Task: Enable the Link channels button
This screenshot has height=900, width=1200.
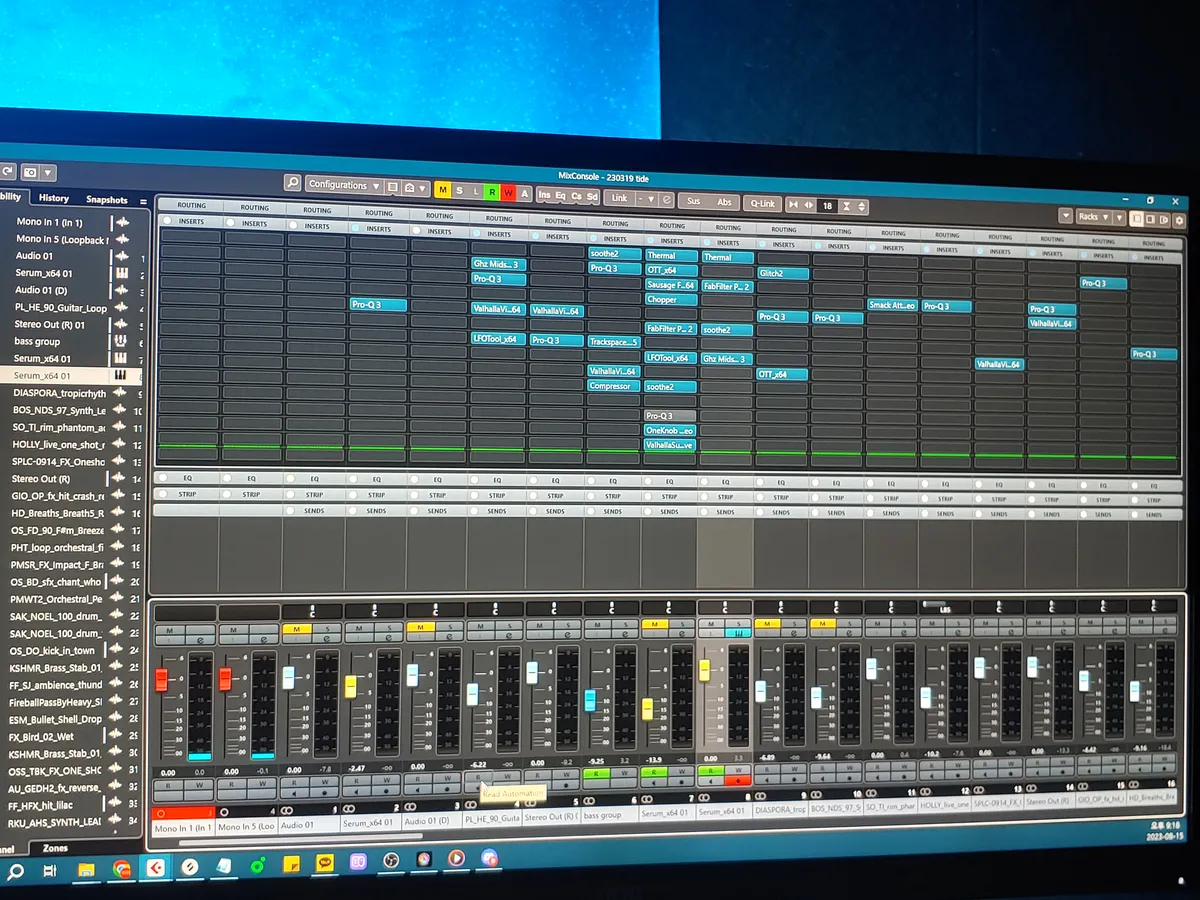Action: pos(620,198)
